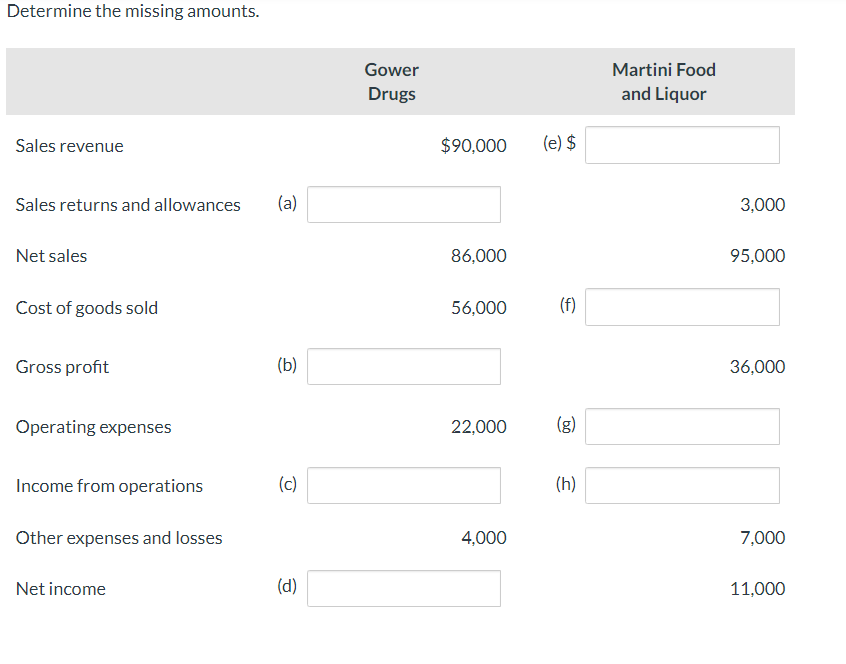Select the Martini Food and Liquor header
Image resolution: width=846 pixels, height=664 pixels.
tap(663, 81)
